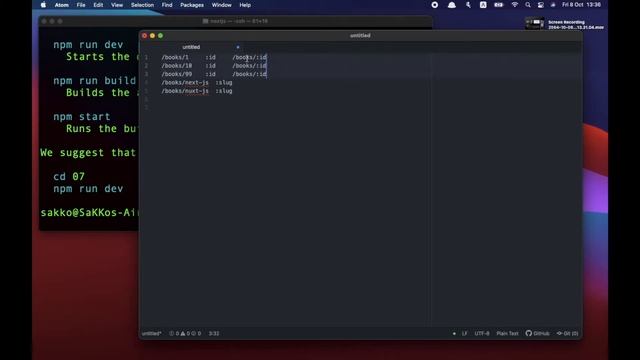The height and width of the screenshot is (360, 640).
Task: Click /books/:id at end of line 1
Action: [x=249, y=58]
